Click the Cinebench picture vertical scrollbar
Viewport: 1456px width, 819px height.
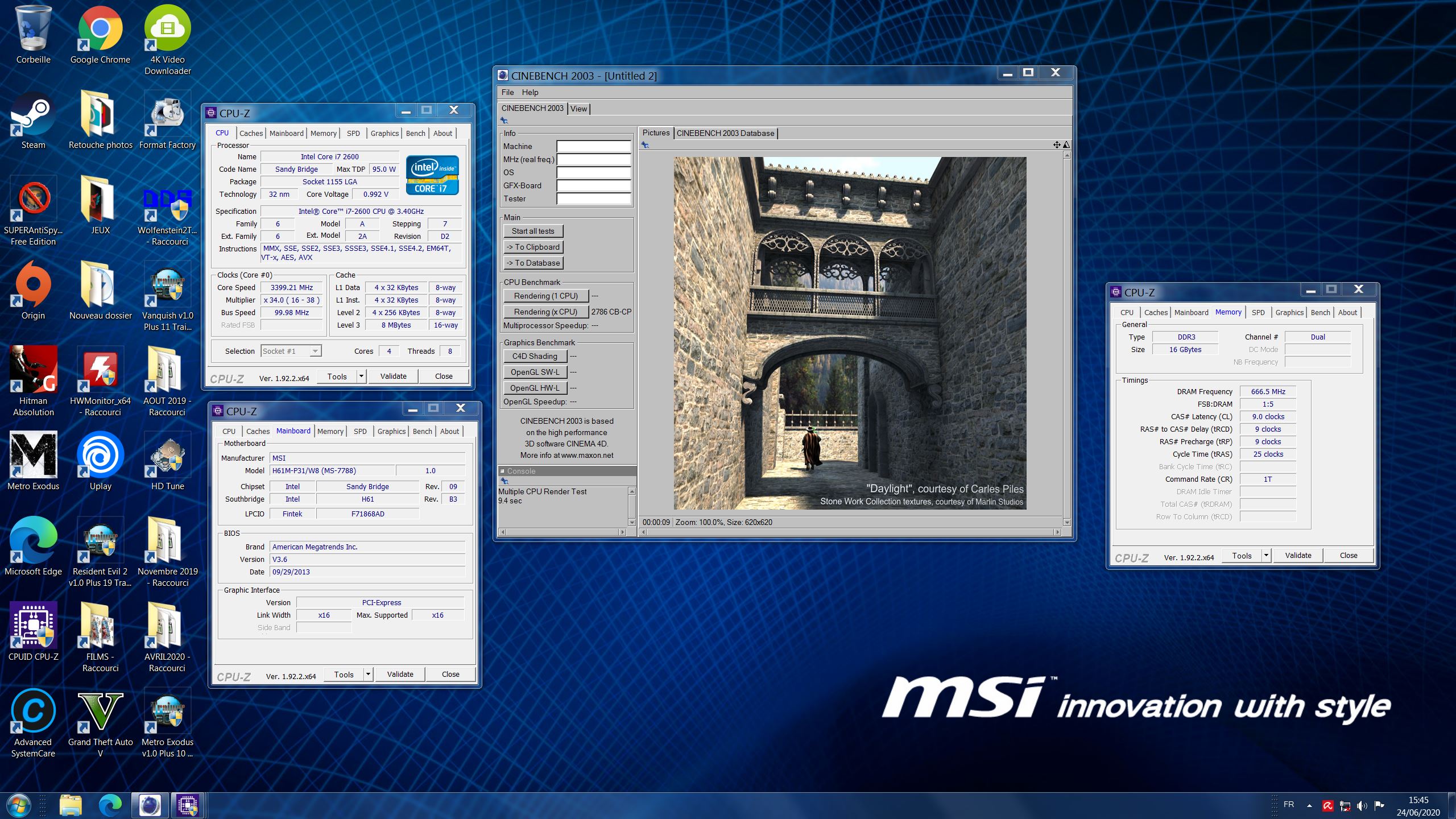(1066, 338)
